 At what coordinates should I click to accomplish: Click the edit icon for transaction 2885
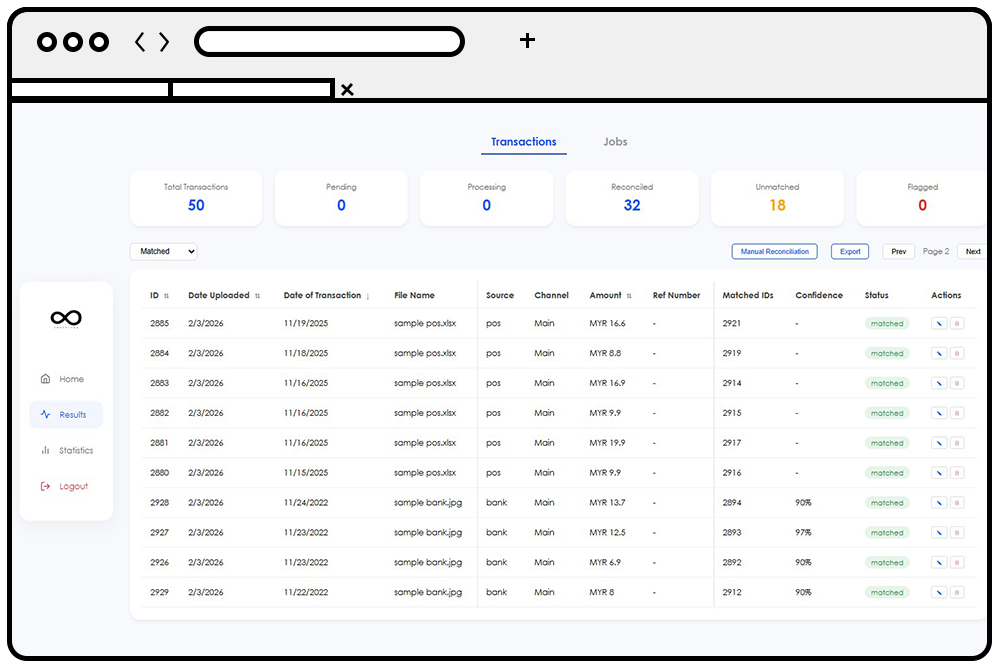click(x=939, y=324)
